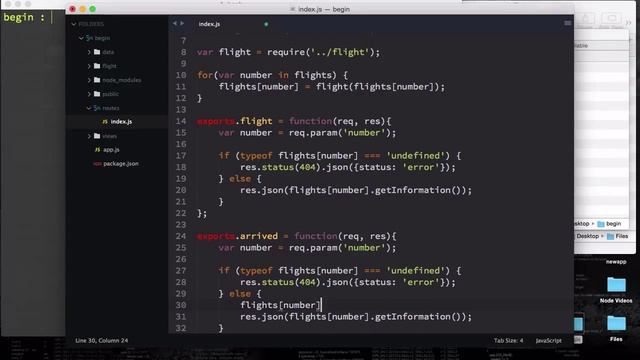Image resolution: width=640 pixels, height=360 pixels.
Task: Click the 'begin :' terminal prompt
Action: pos(24,17)
